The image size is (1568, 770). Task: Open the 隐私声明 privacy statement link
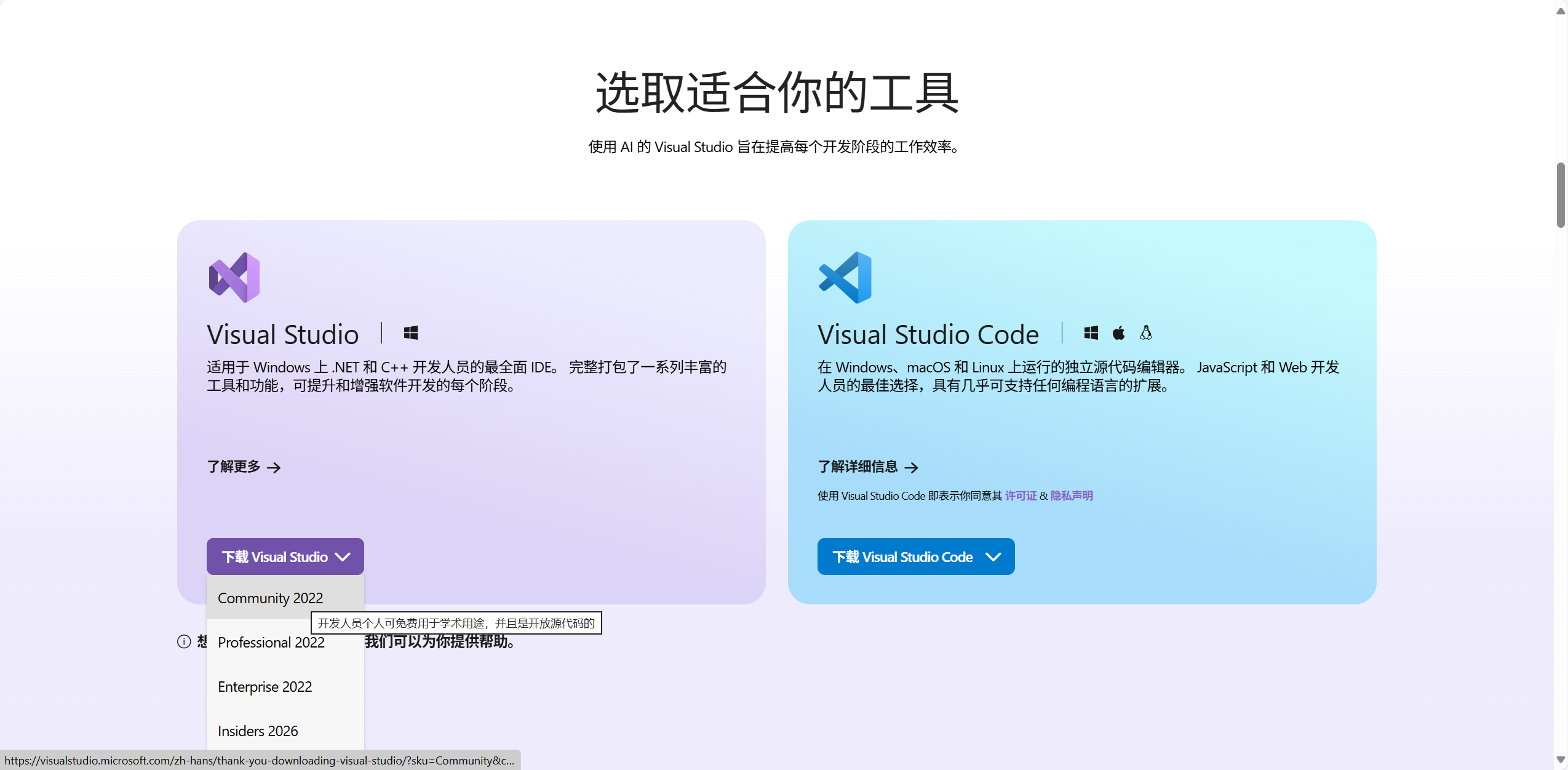[x=1071, y=496]
